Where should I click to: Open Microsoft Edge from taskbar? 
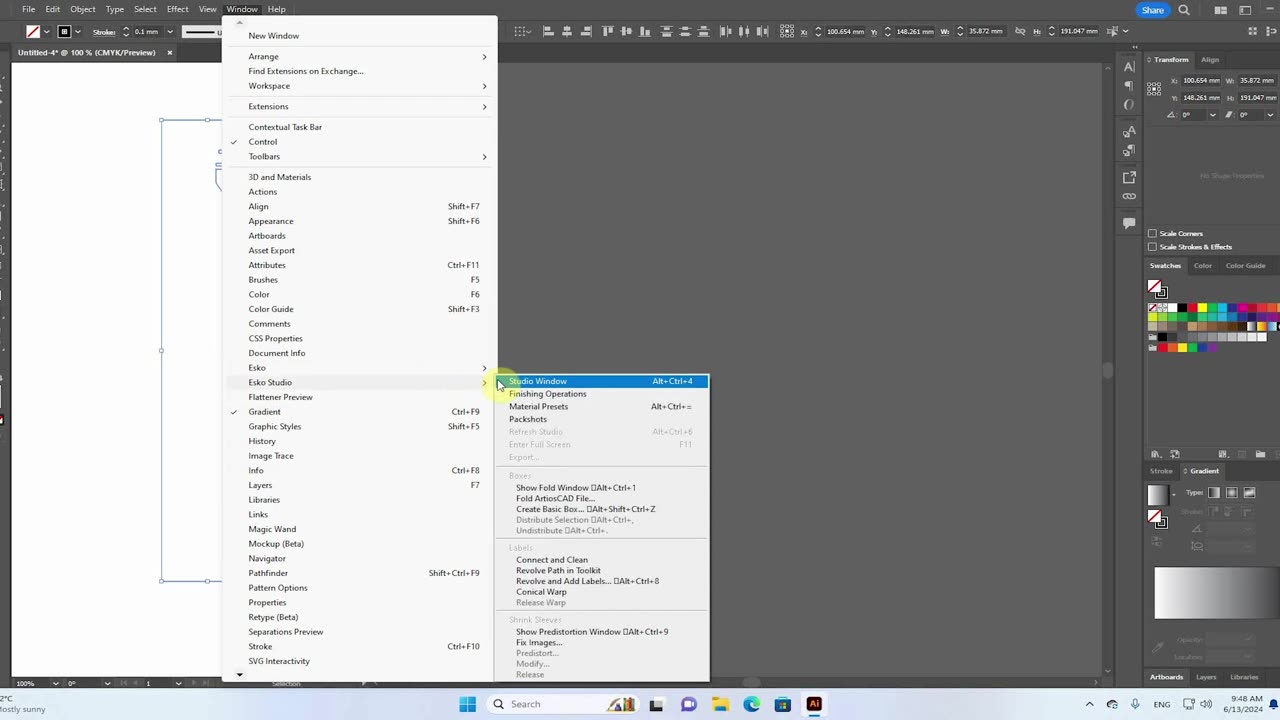[x=751, y=704]
